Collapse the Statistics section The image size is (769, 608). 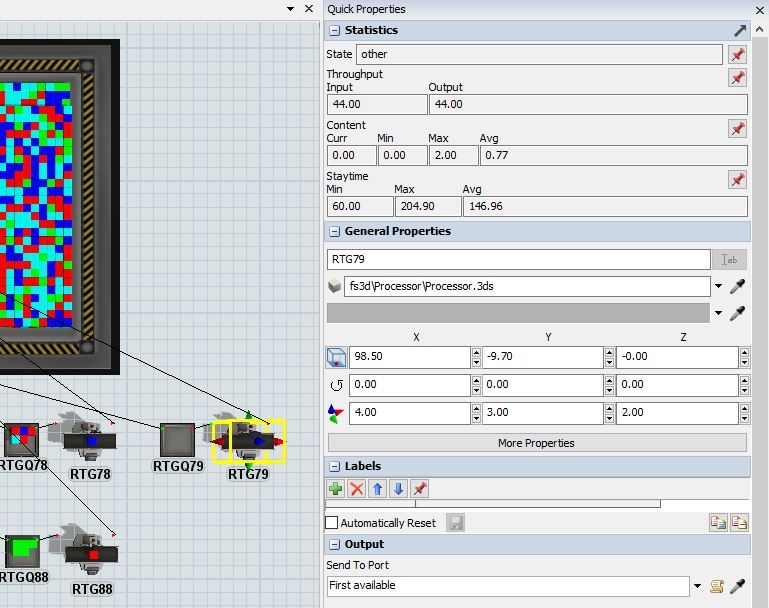tap(334, 30)
